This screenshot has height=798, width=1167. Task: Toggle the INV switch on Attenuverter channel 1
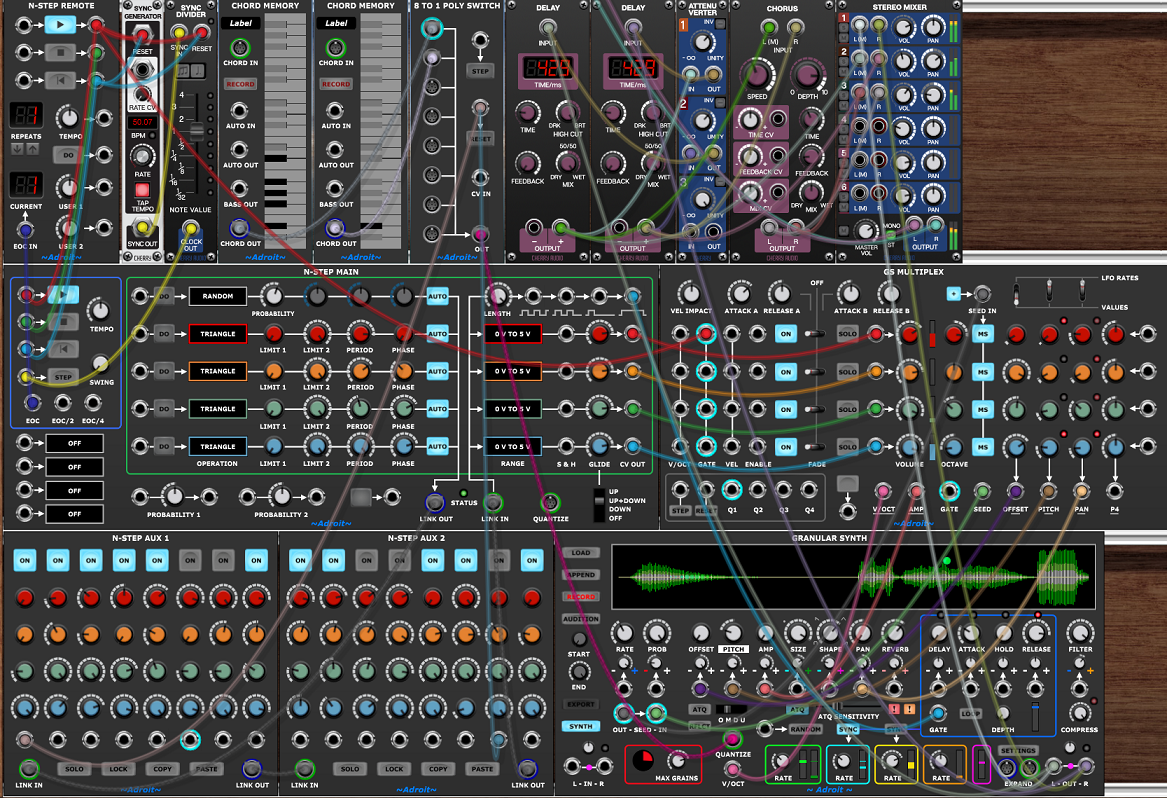point(720,25)
